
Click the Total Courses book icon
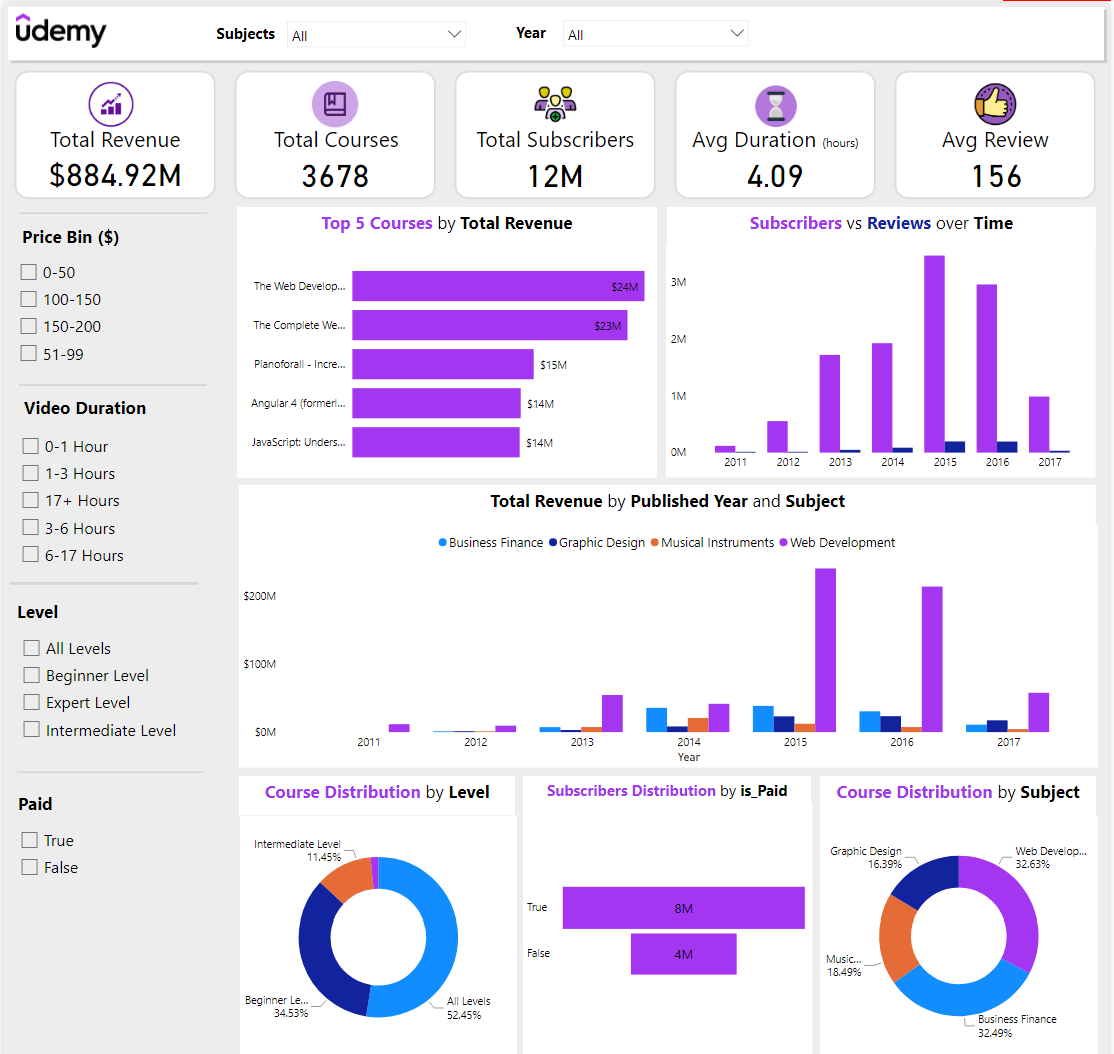334,103
